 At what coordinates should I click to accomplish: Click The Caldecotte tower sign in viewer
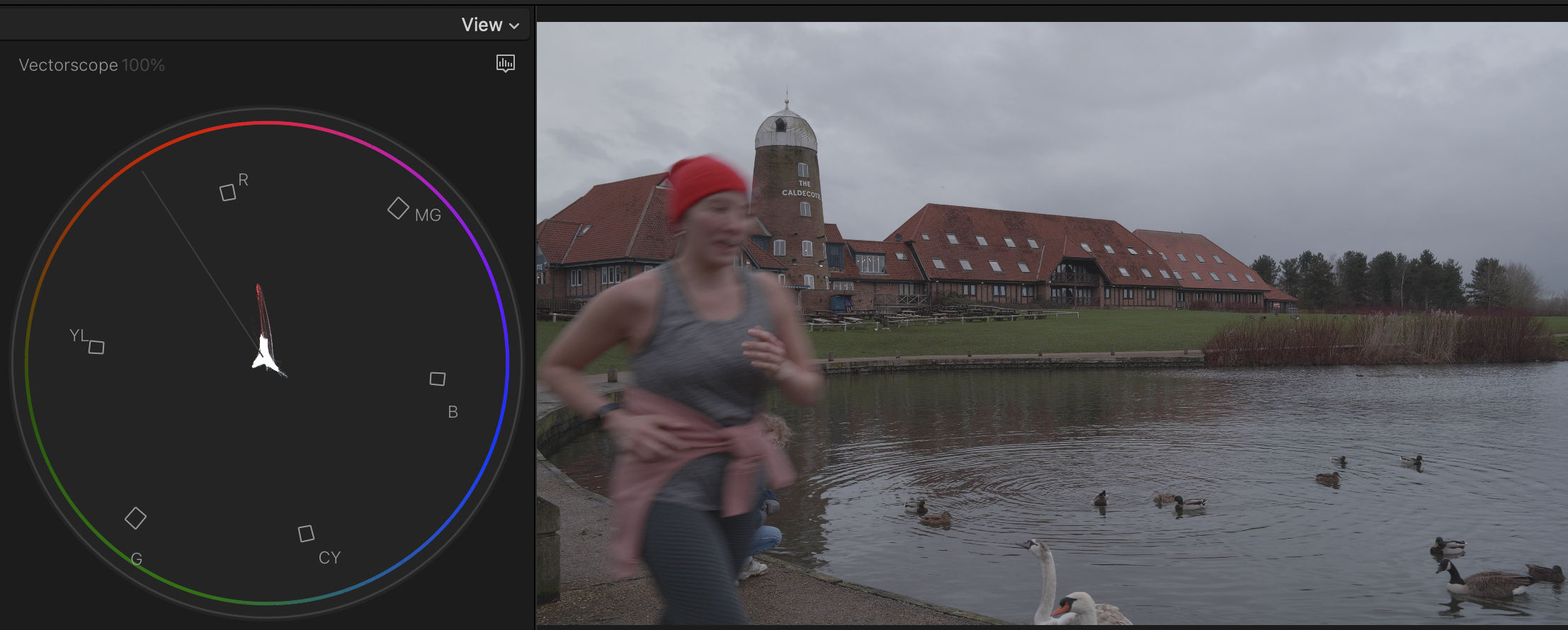pos(802,188)
